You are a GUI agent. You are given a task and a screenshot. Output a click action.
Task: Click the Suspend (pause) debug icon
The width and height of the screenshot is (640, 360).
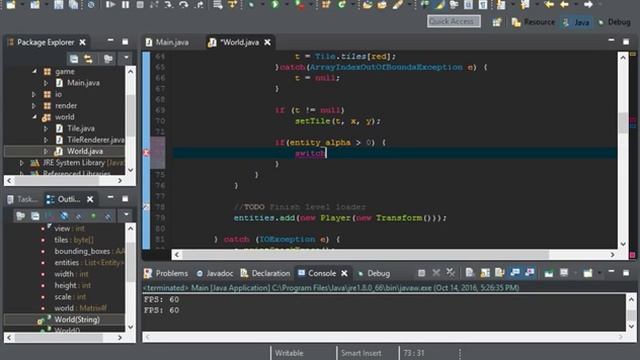pyautogui.click(x=125, y=4)
